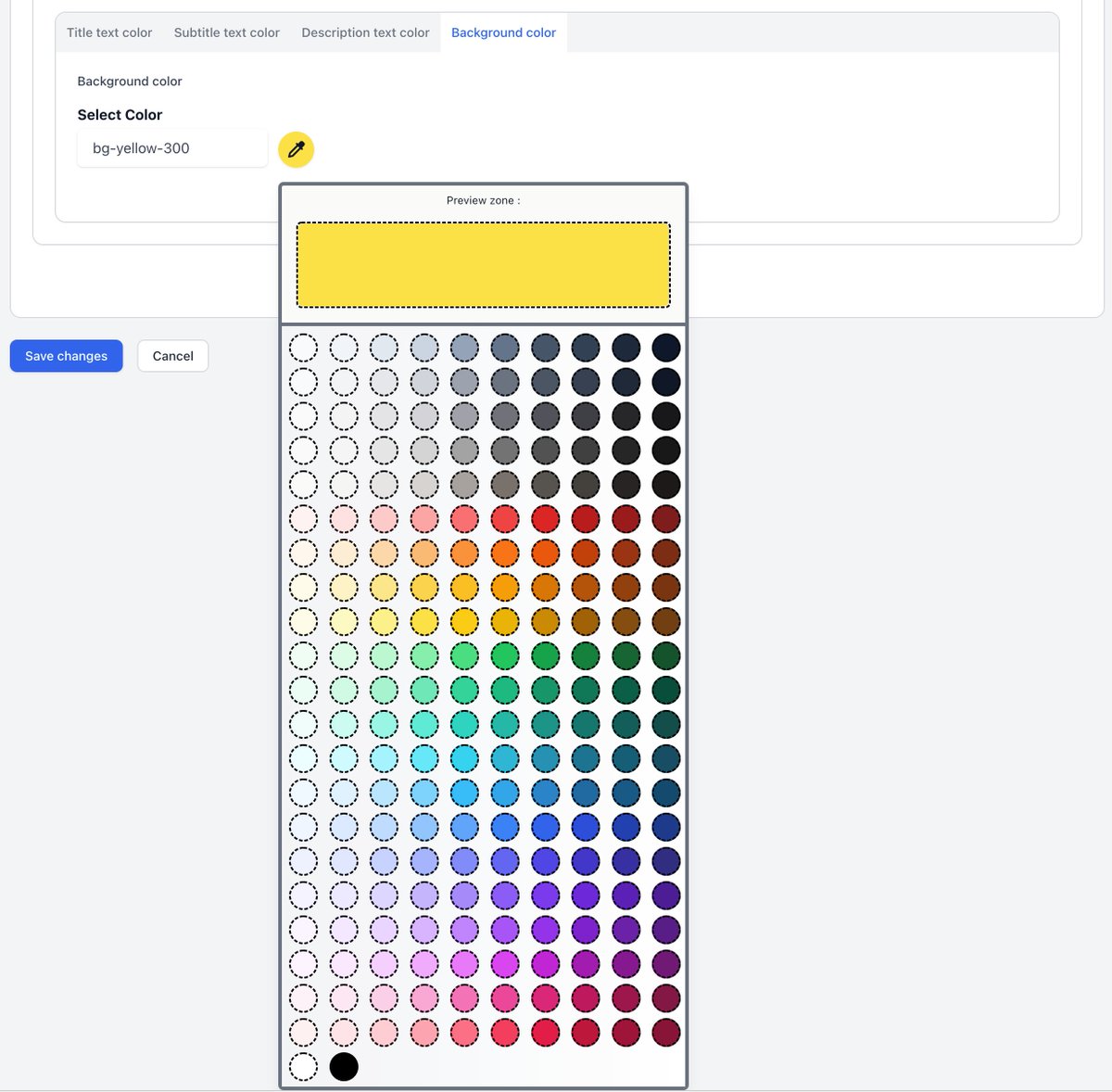Pick the palest swatch in the last rose row
Viewport: 1112px width, 1092px height.
[x=303, y=1032]
